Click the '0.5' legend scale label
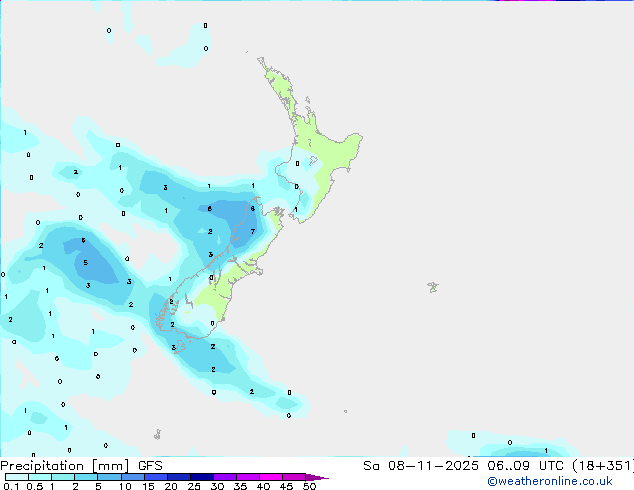 coord(34,486)
